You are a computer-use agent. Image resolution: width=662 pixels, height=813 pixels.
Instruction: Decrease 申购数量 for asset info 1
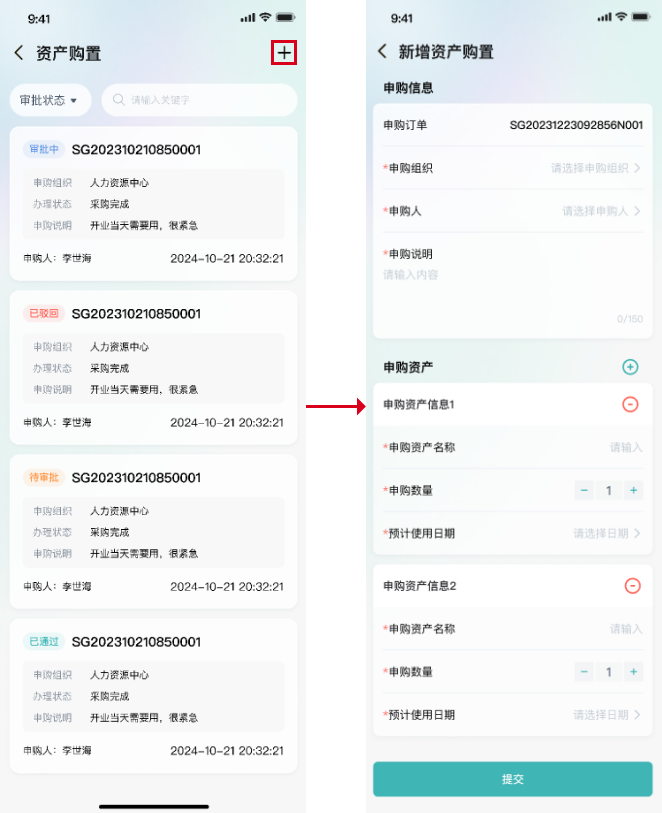(585, 490)
